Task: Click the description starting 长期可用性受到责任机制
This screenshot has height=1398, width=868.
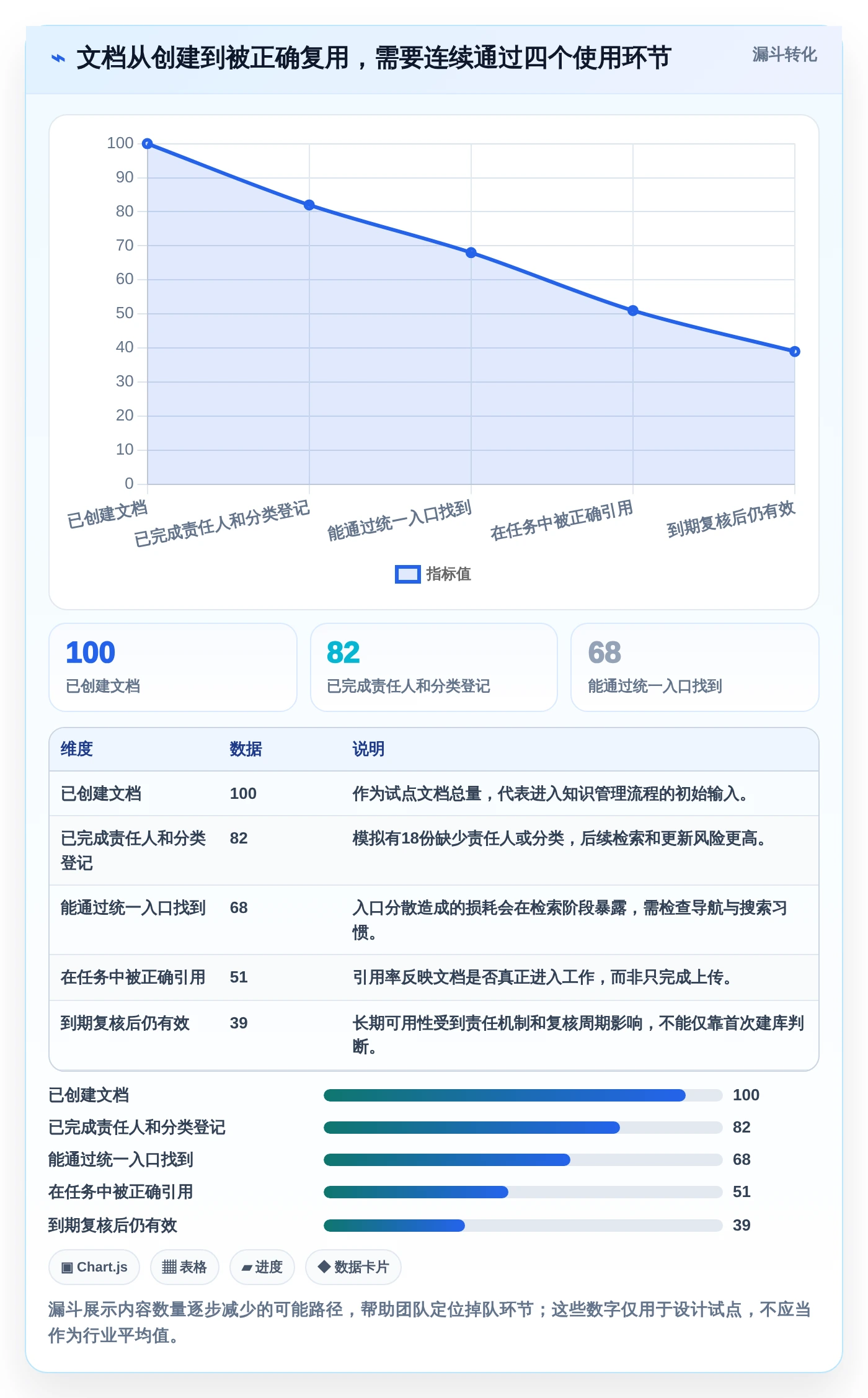Action: (578, 1035)
